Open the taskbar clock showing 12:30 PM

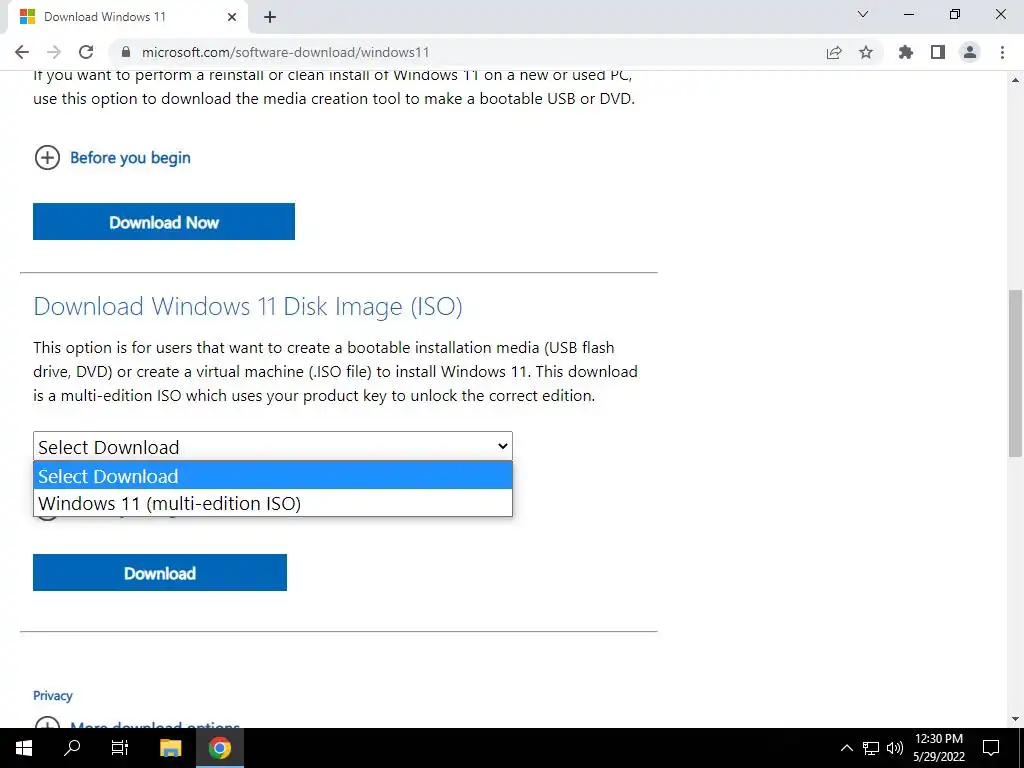[939, 748]
